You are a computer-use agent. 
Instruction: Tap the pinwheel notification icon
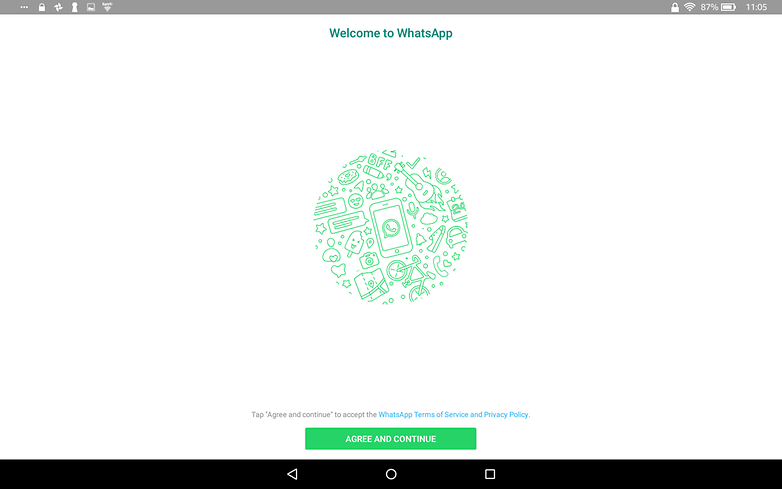[x=58, y=7]
